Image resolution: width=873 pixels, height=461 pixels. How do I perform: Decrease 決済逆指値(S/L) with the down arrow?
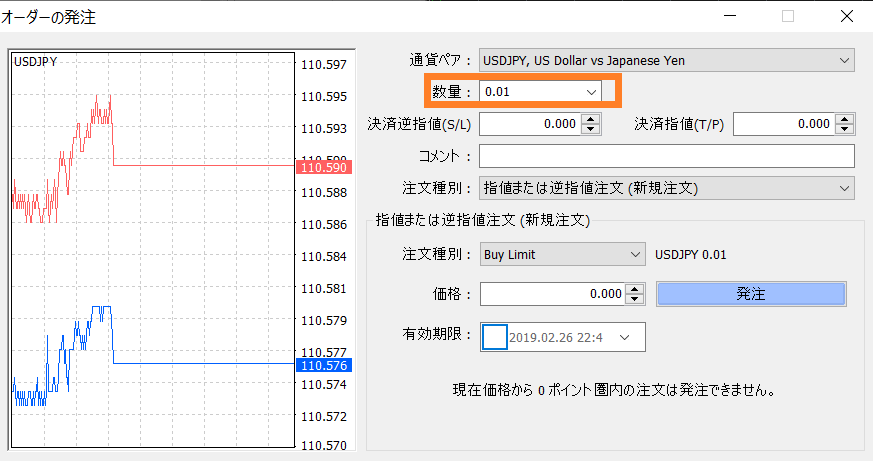(x=591, y=129)
